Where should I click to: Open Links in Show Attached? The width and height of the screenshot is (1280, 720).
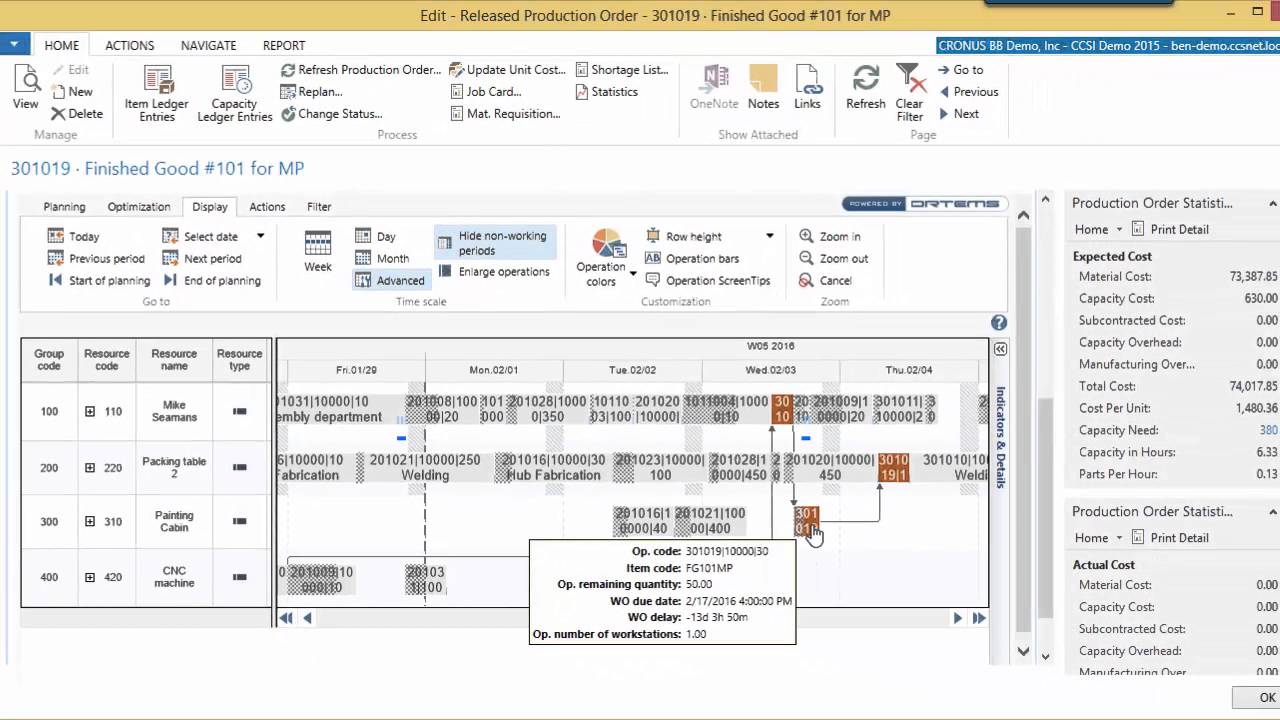click(807, 87)
